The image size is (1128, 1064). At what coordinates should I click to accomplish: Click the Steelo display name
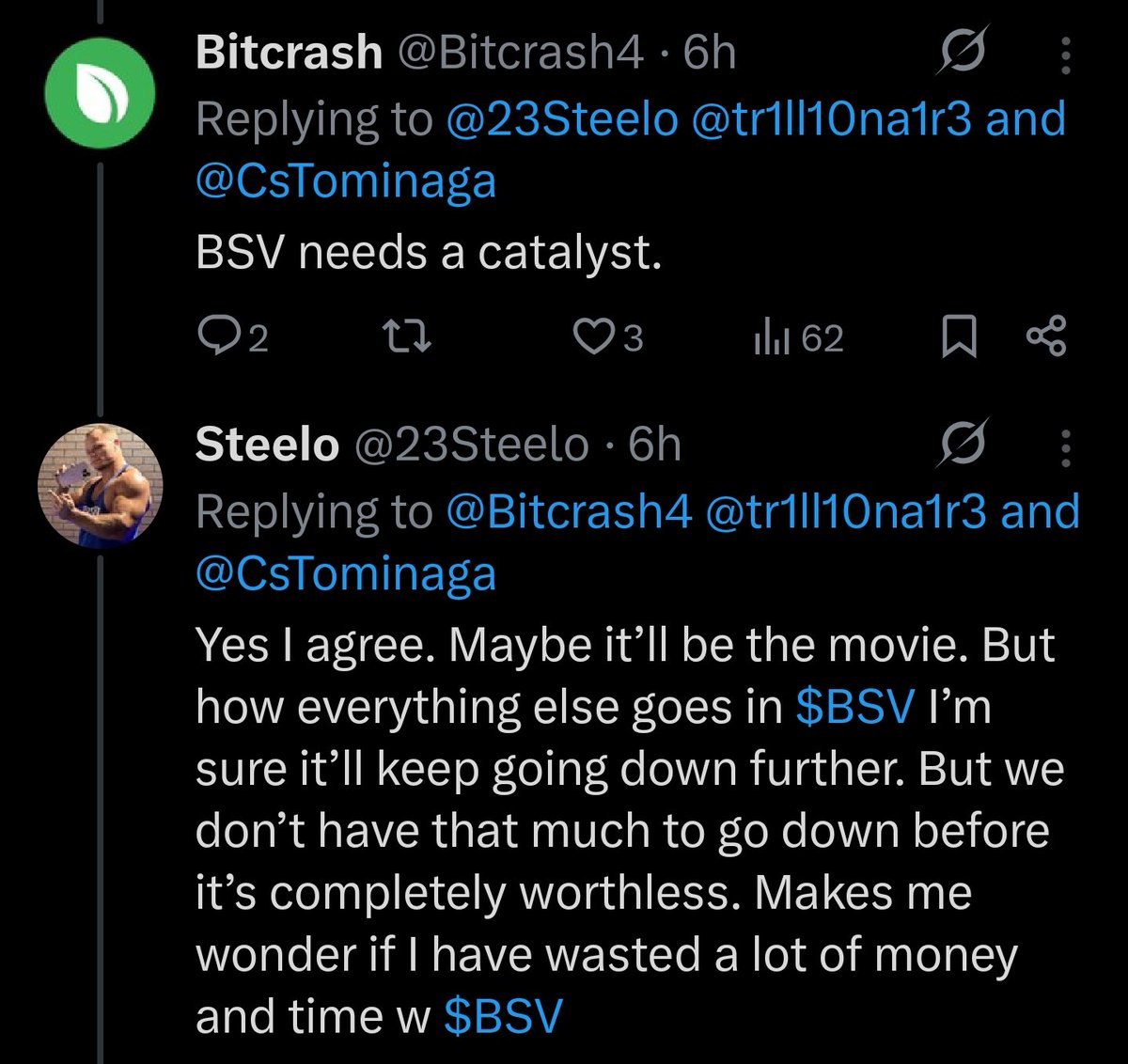267,445
